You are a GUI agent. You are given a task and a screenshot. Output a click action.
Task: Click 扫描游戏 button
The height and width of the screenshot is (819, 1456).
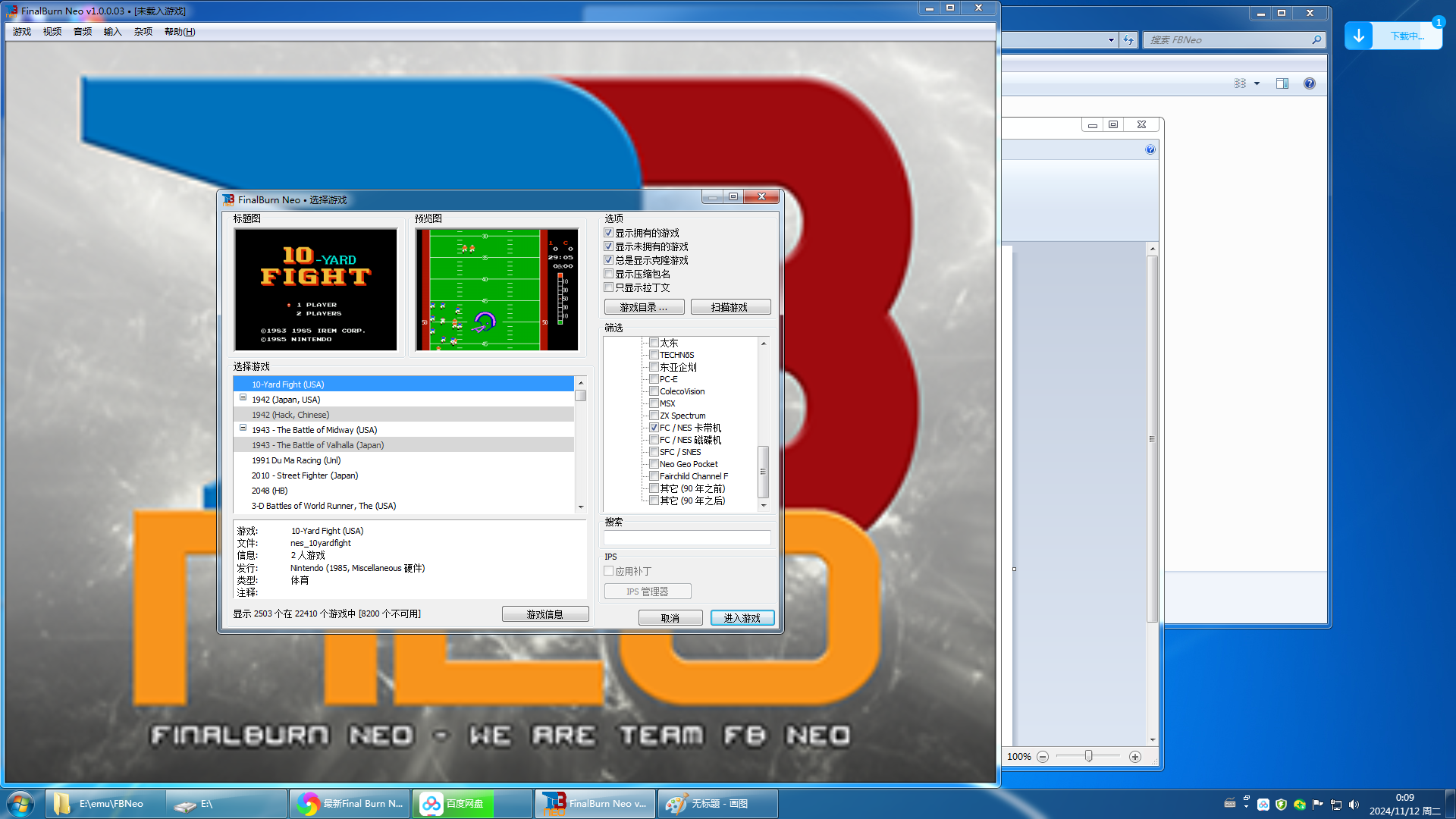tap(730, 307)
